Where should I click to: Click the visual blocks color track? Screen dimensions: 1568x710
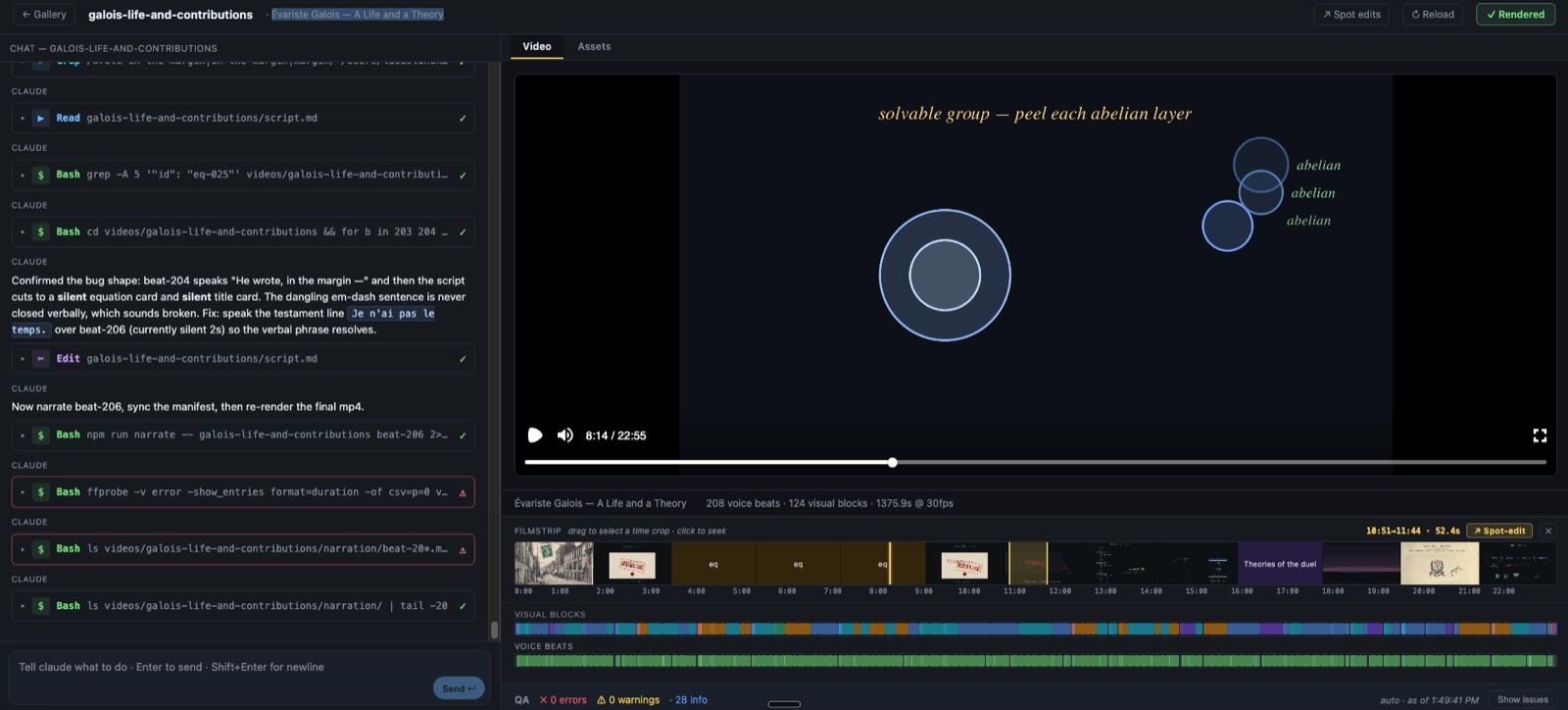[x=1036, y=629]
